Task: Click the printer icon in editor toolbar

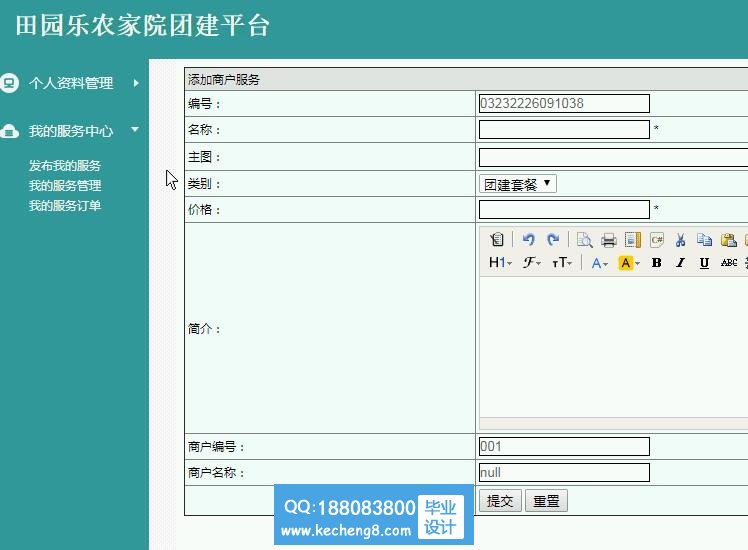Action: tap(609, 239)
